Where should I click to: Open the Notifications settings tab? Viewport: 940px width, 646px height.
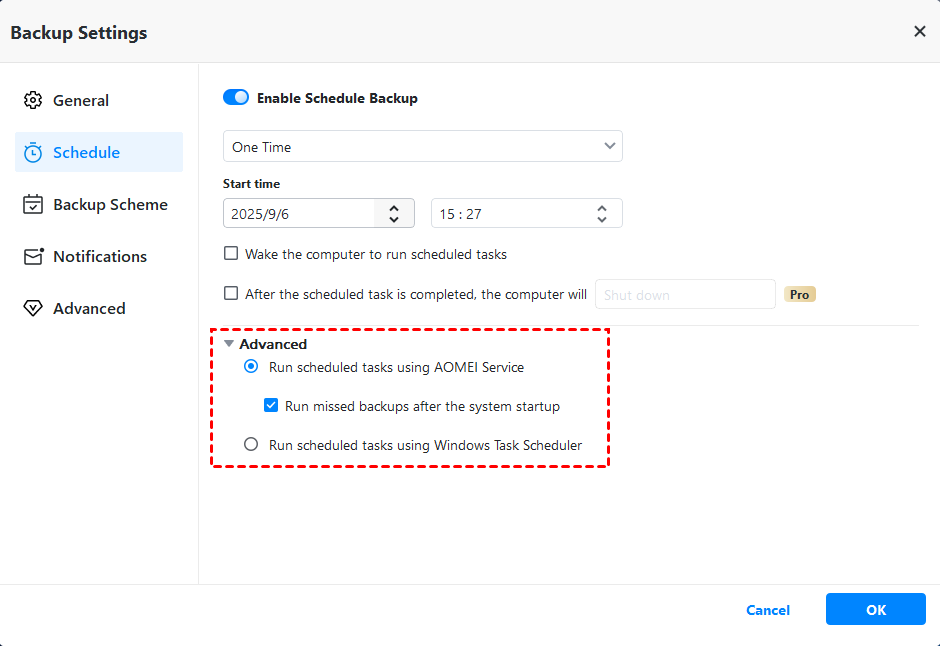click(x=100, y=256)
